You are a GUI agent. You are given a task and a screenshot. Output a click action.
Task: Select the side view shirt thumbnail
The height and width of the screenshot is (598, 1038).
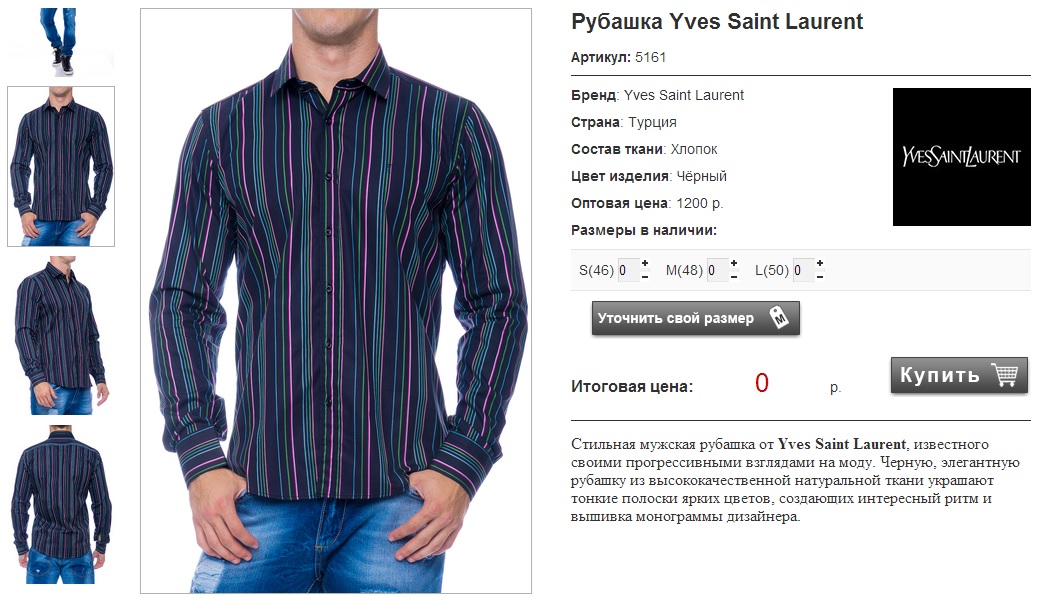[x=61, y=336]
